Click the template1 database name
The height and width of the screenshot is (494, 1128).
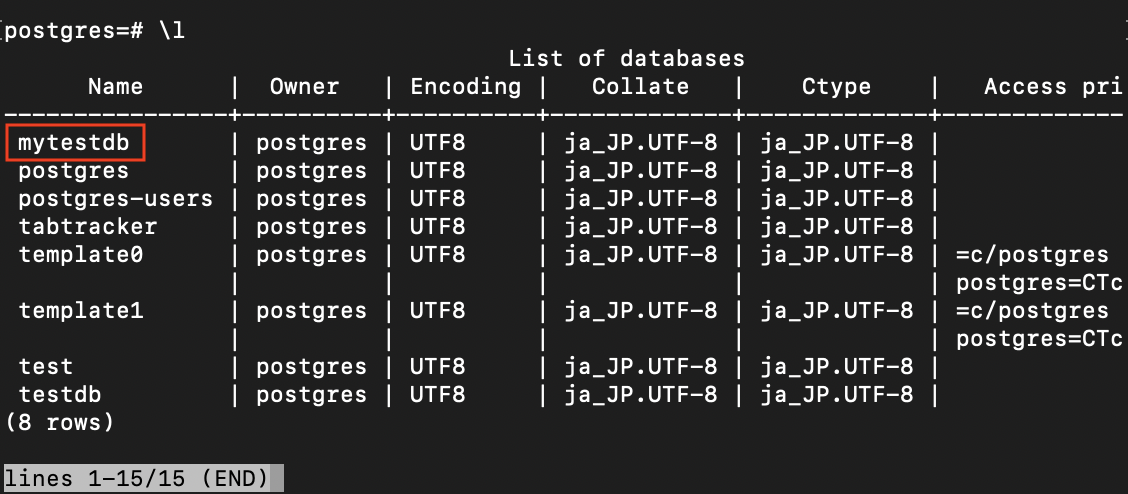click(x=81, y=311)
